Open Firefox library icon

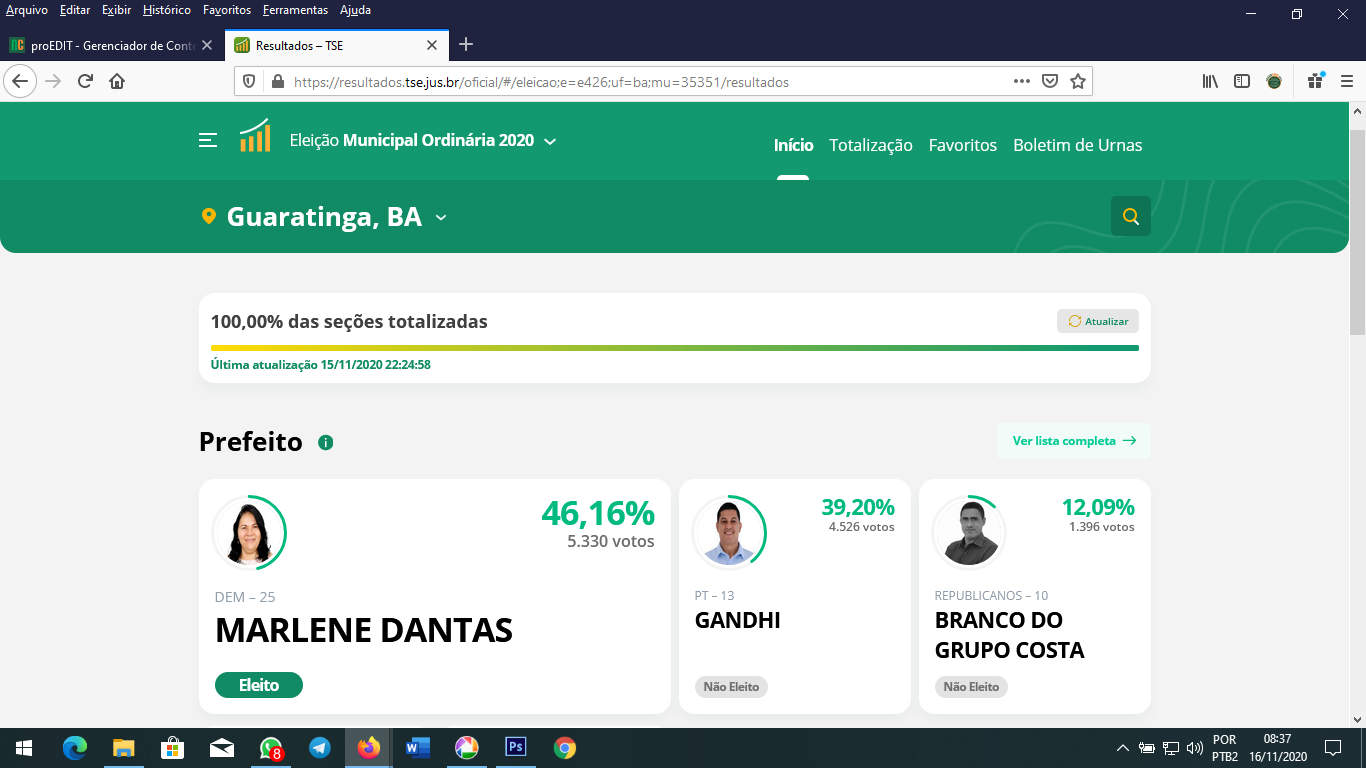[1210, 82]
